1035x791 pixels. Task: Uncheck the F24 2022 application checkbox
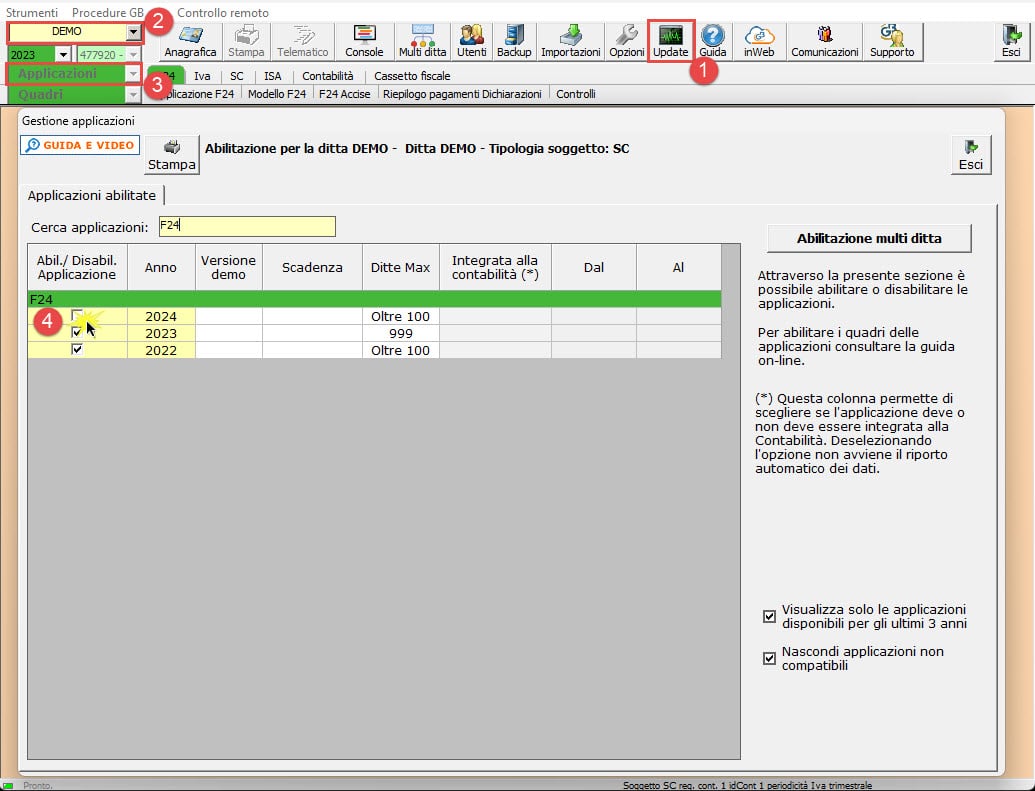[77, 350]
